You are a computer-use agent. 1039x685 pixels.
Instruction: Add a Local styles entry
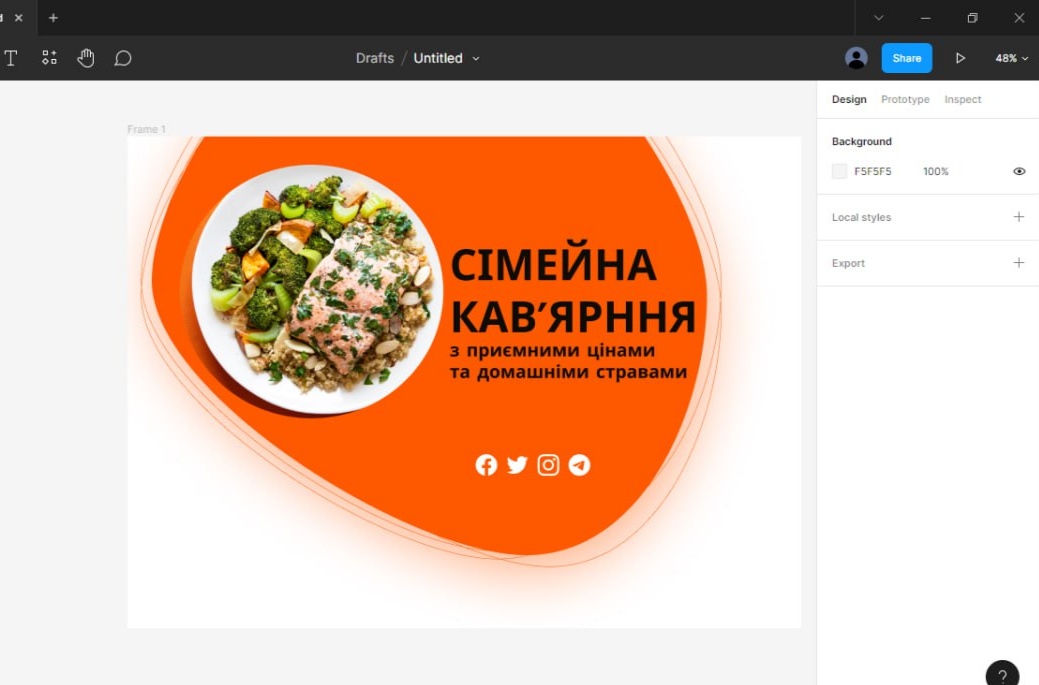pos(1018,217)
